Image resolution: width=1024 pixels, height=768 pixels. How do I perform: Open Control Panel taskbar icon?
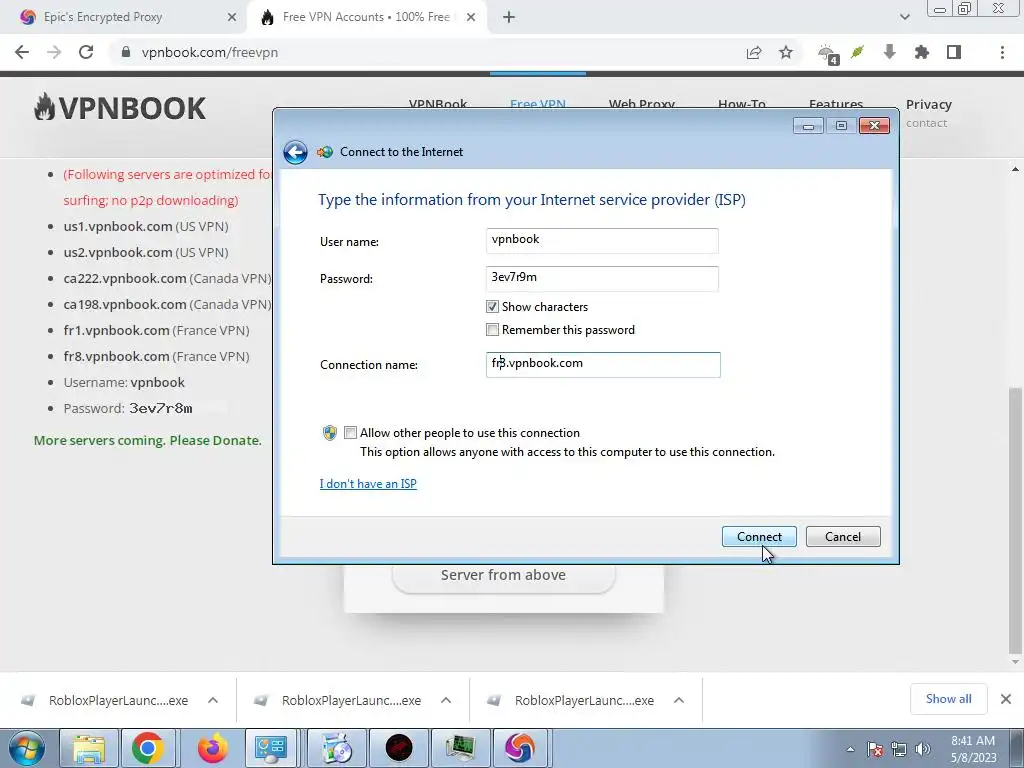tap(271, 748)
